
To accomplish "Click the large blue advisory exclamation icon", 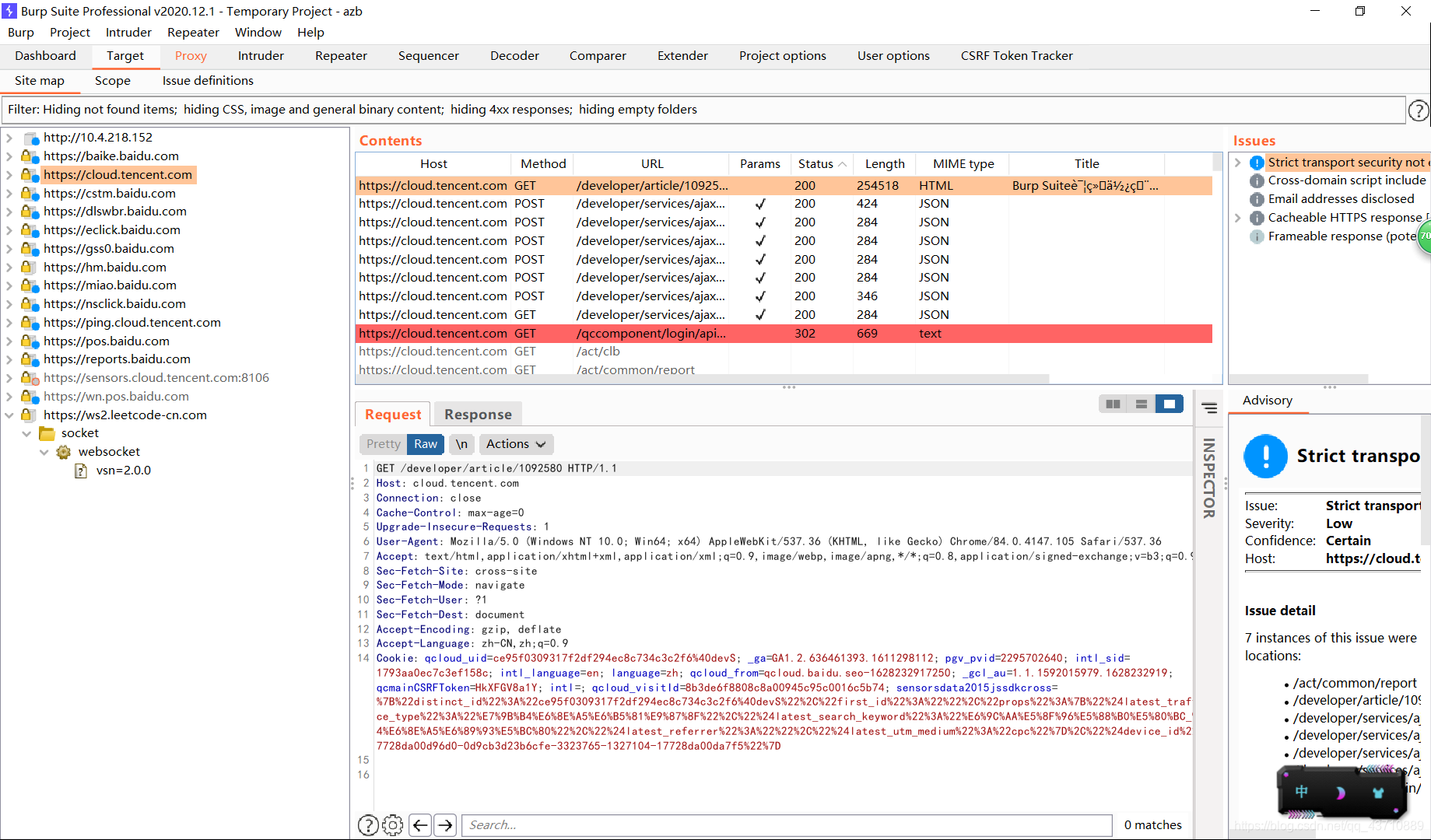I will coord(1266,456).
